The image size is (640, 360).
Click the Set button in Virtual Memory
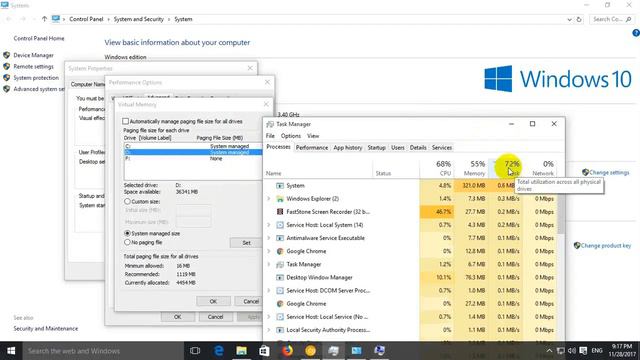(x=246, y=243)
